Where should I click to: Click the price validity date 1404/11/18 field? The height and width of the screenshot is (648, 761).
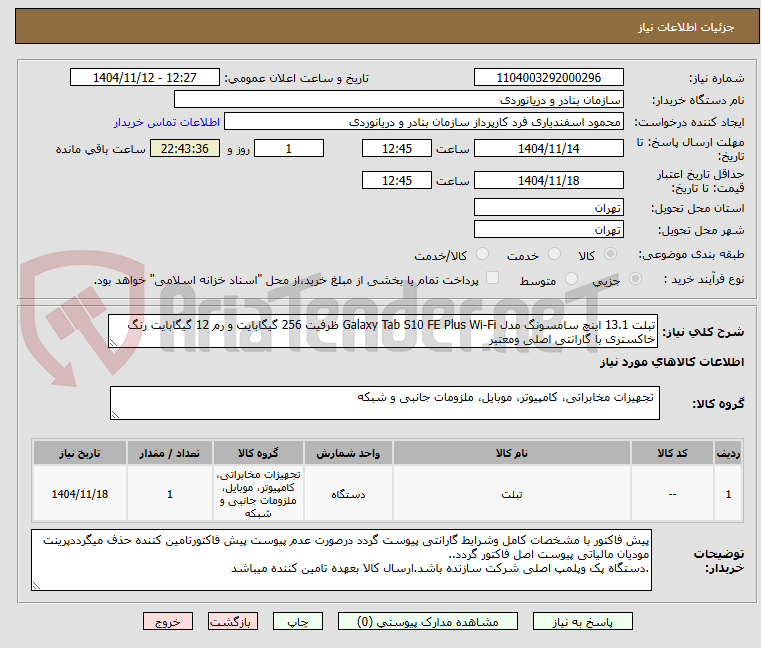pos(548,180)
